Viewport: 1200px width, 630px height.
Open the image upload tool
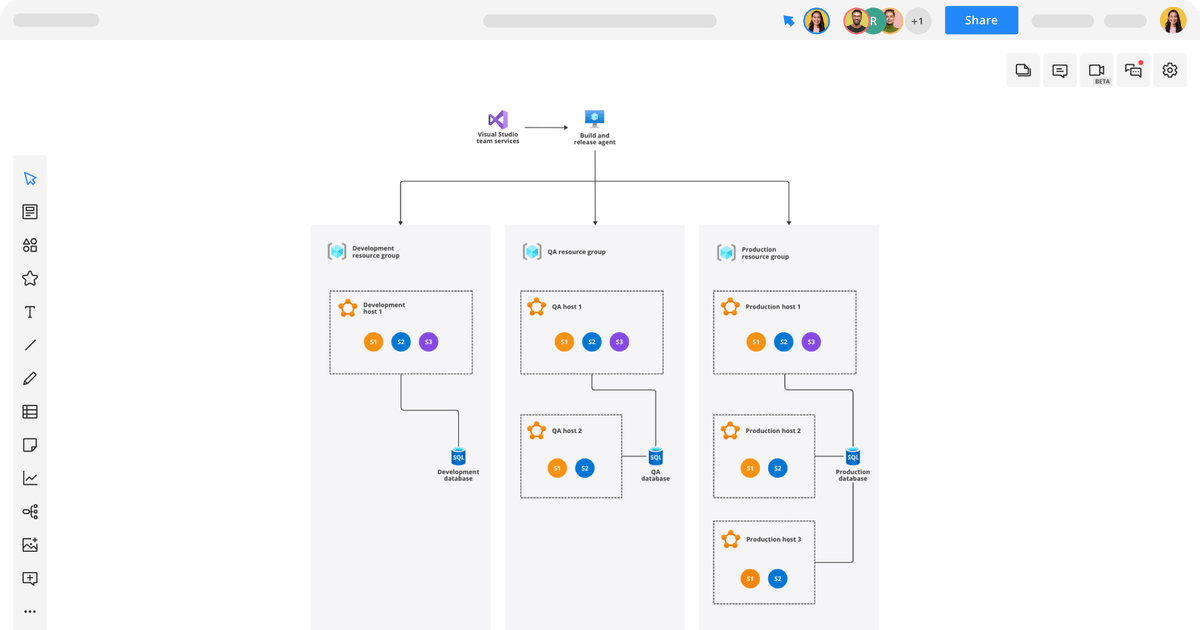30,544
